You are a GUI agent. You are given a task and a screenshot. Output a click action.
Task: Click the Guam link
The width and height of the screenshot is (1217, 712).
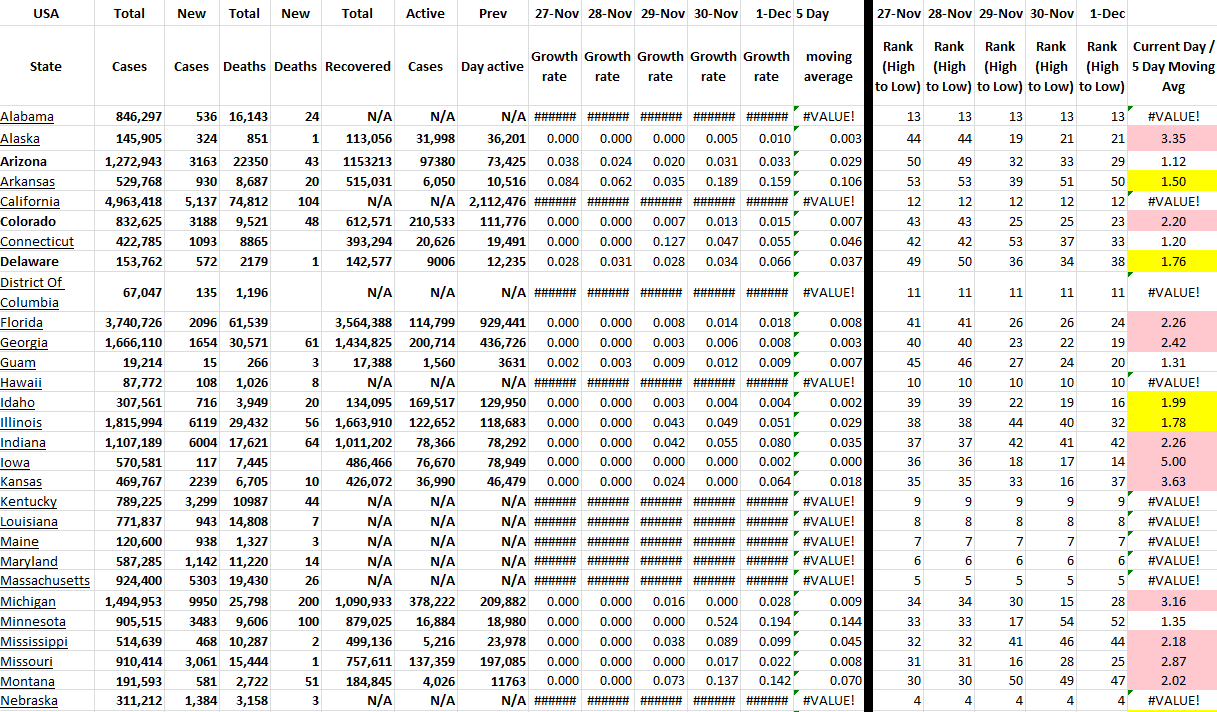coord(18,363)
